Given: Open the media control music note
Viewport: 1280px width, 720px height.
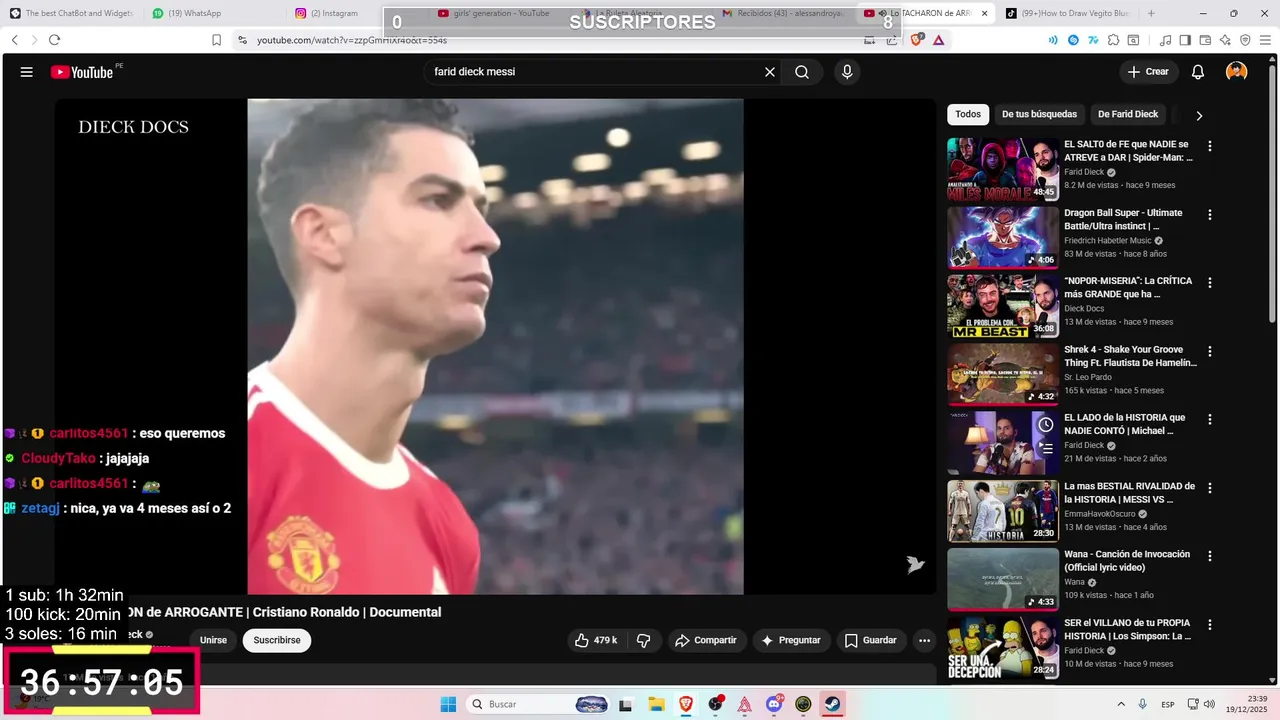Looking at the screenshot, I should click(x=1165, y=40).
